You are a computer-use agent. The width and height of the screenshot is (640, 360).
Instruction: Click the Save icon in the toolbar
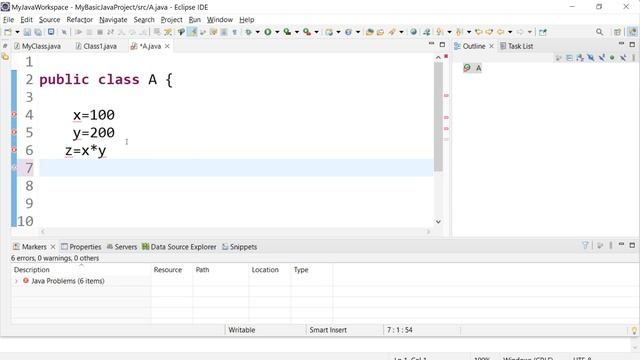click(27, 32)
